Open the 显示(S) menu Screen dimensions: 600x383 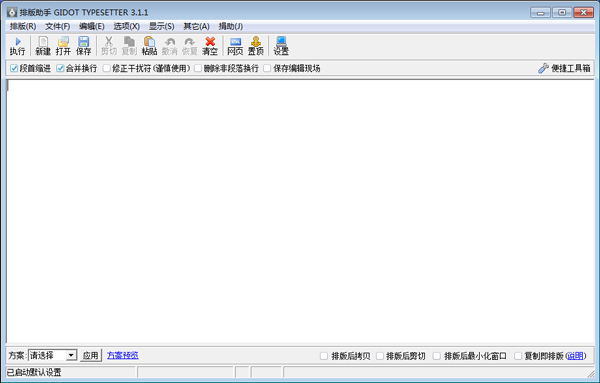pos(161,26)
